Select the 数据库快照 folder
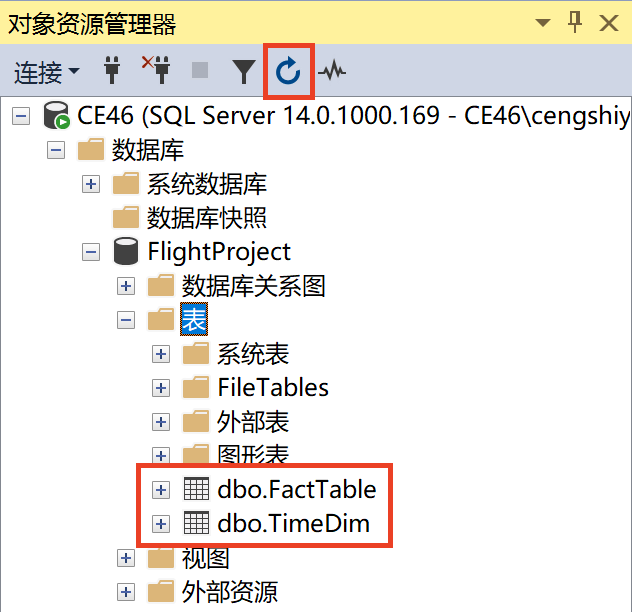The image size is (632, 612). pyautogui.click(x=206, y=218)
